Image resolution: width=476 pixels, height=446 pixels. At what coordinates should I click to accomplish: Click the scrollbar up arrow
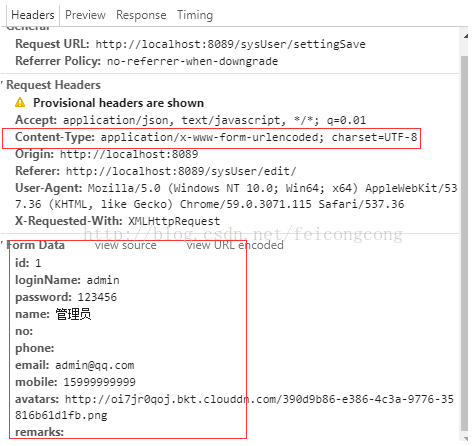(465, 35)
